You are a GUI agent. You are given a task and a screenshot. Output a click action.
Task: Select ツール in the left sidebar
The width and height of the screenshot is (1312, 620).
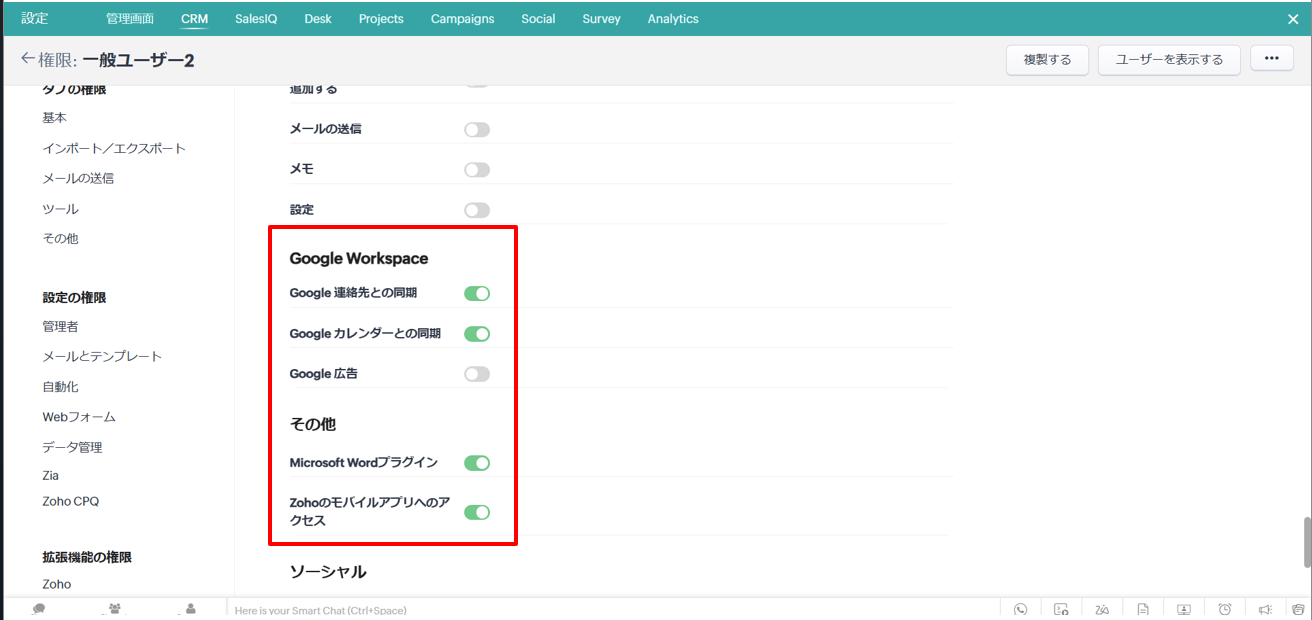[60, 209]
